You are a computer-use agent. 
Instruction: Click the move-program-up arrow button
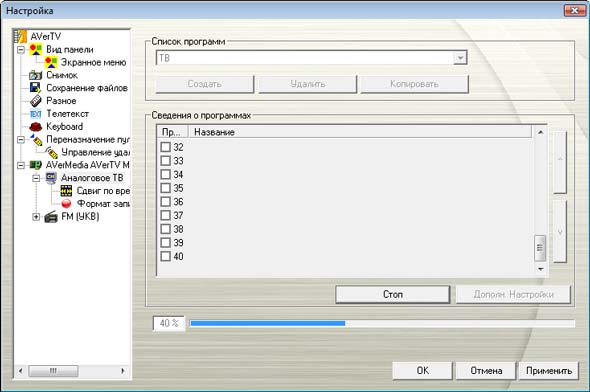click(x=560, y=162)
